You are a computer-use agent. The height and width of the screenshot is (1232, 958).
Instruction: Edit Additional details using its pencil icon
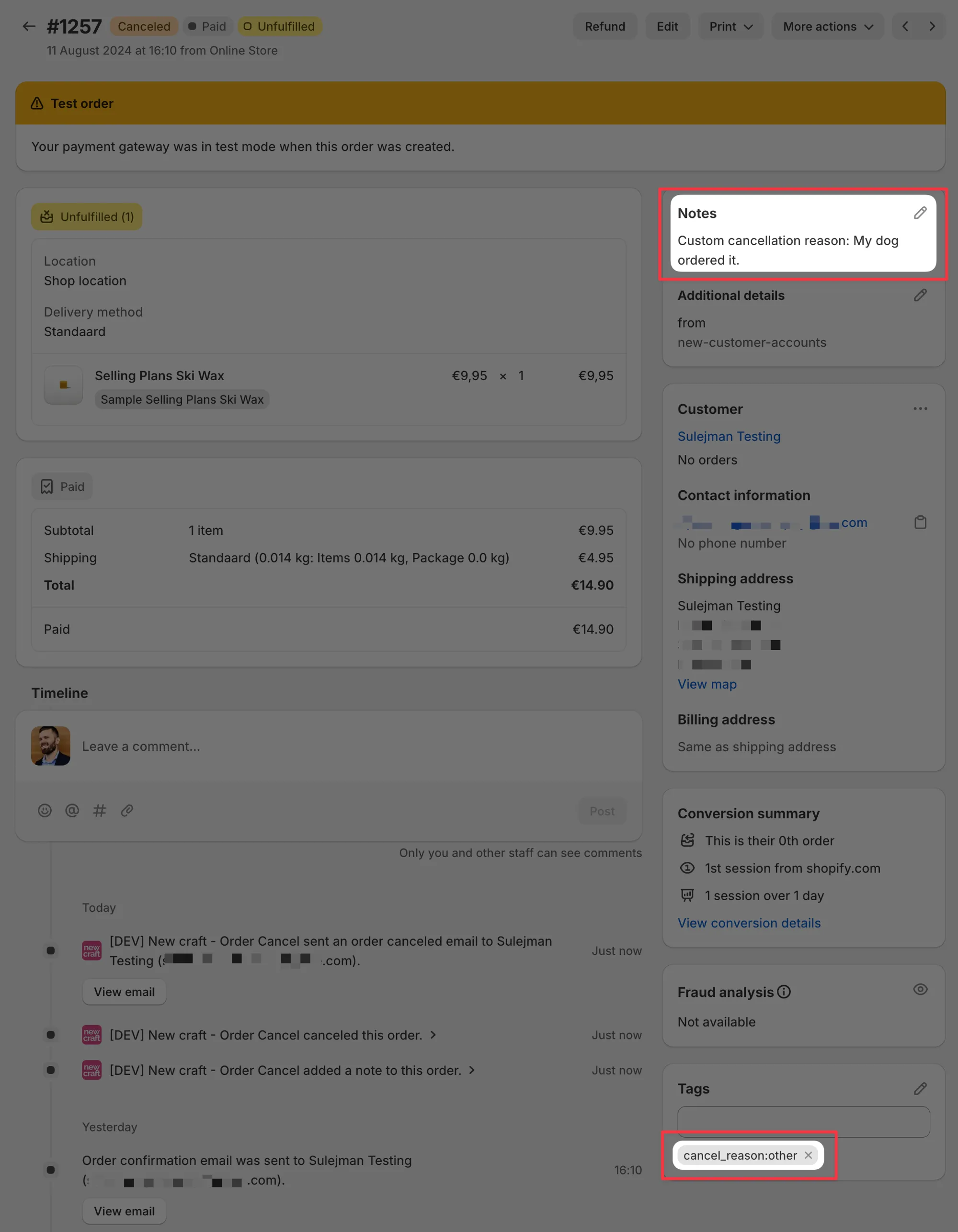point(920,295)
